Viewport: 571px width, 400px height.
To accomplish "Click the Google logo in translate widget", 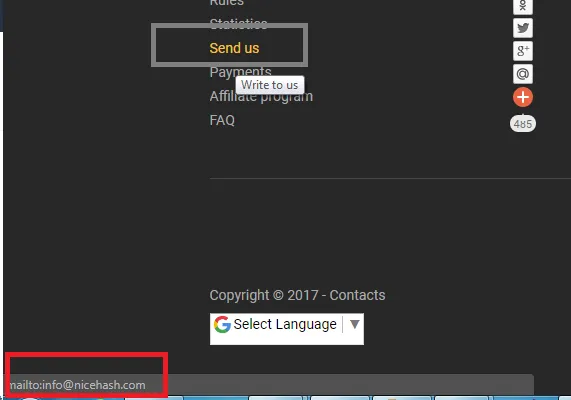I will click(222, 324).
